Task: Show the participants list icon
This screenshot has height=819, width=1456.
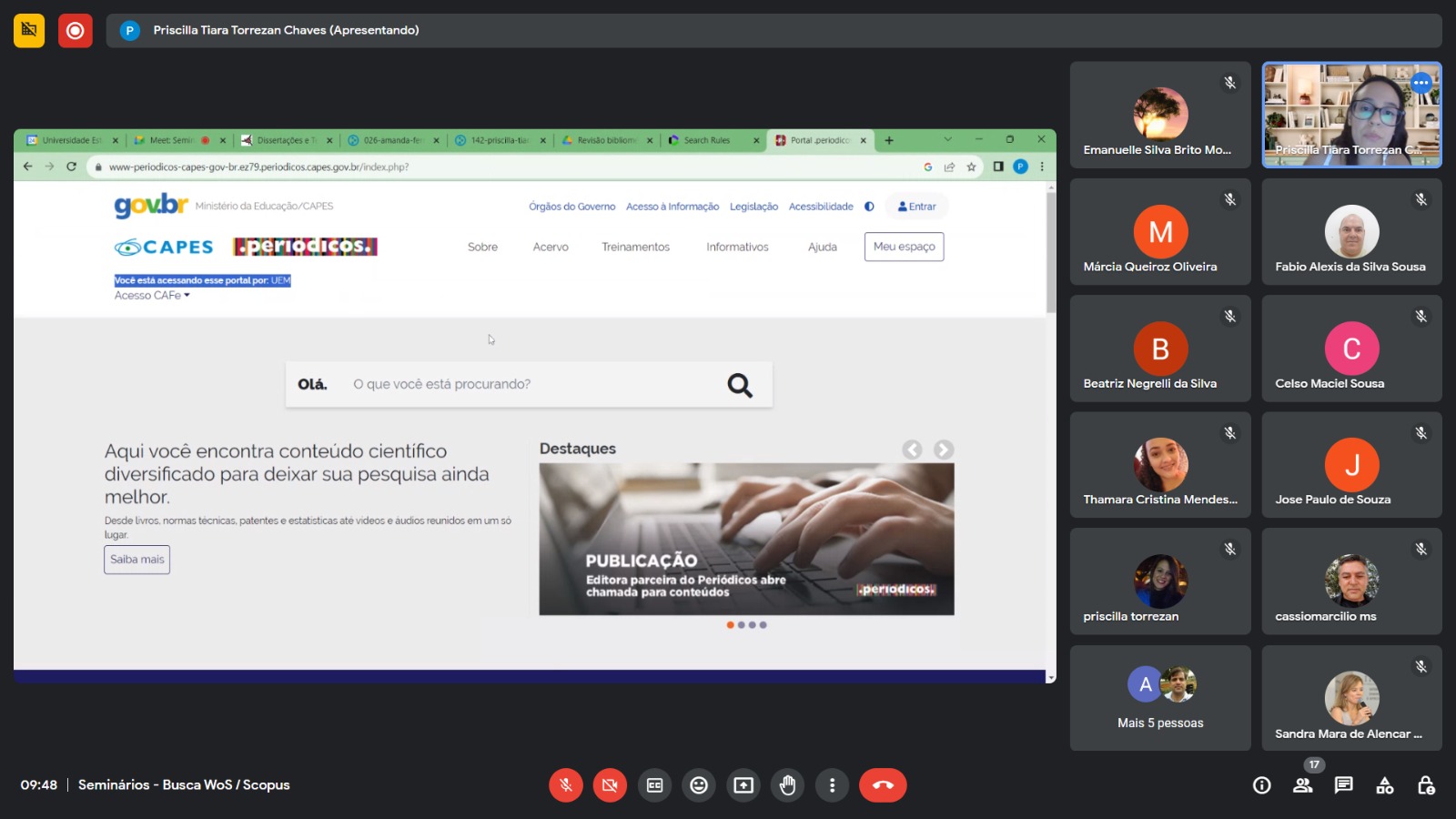Action: click(1303, 785)
